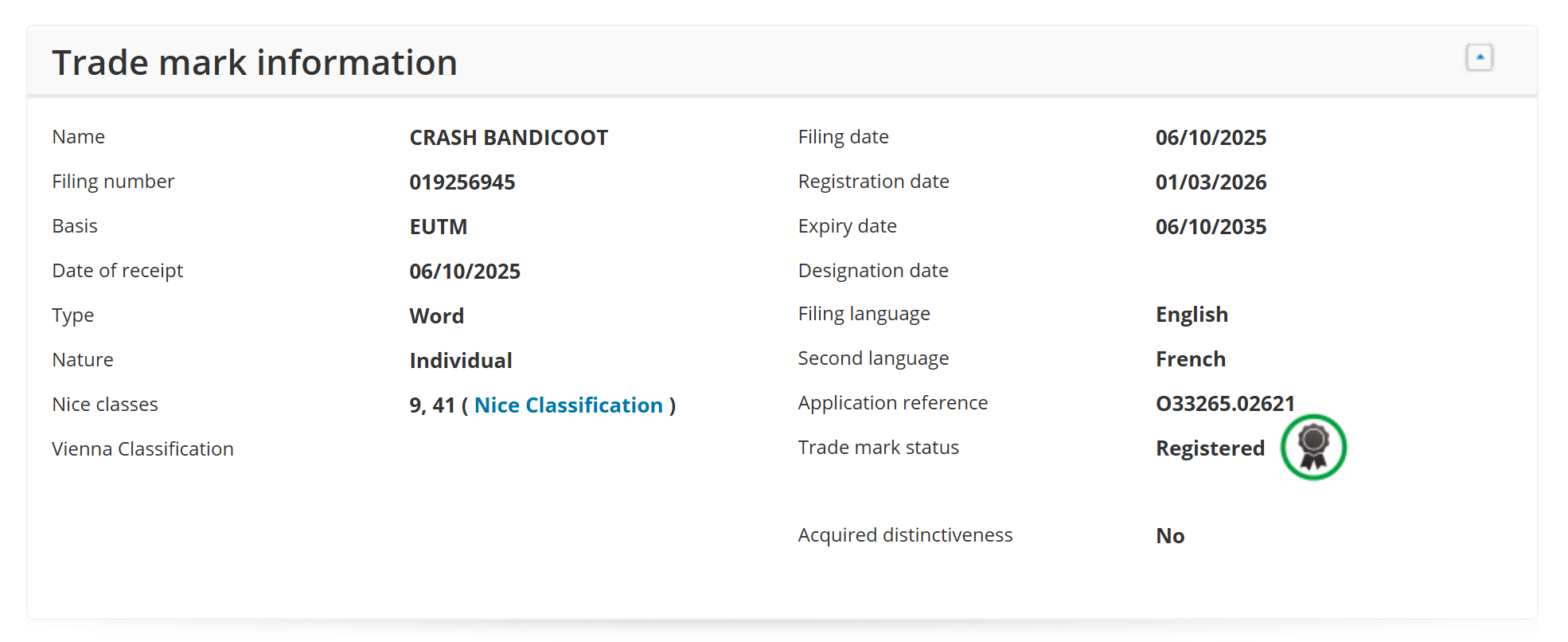Click the Date of receipt value

click(x=465, y=272)
